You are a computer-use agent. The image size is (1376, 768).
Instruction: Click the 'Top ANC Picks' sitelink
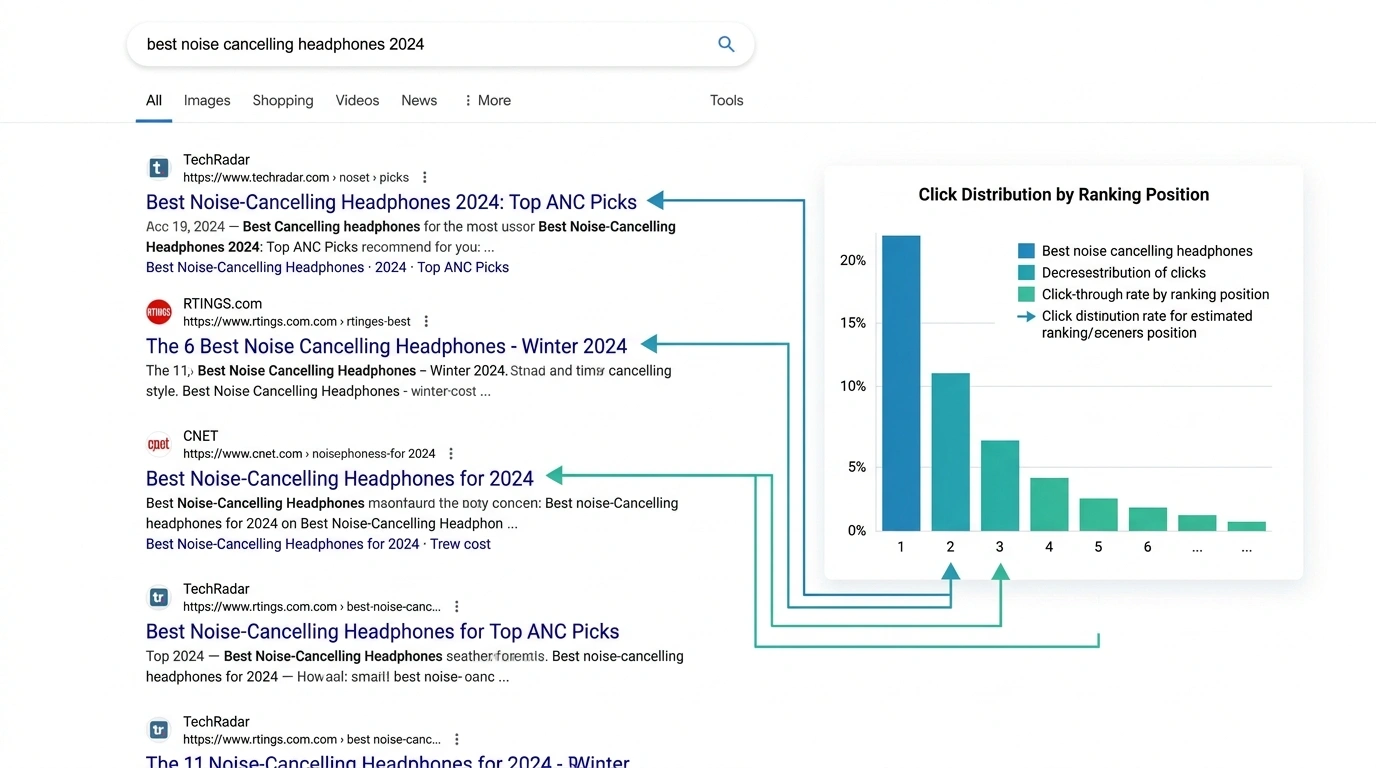[463, 267]
